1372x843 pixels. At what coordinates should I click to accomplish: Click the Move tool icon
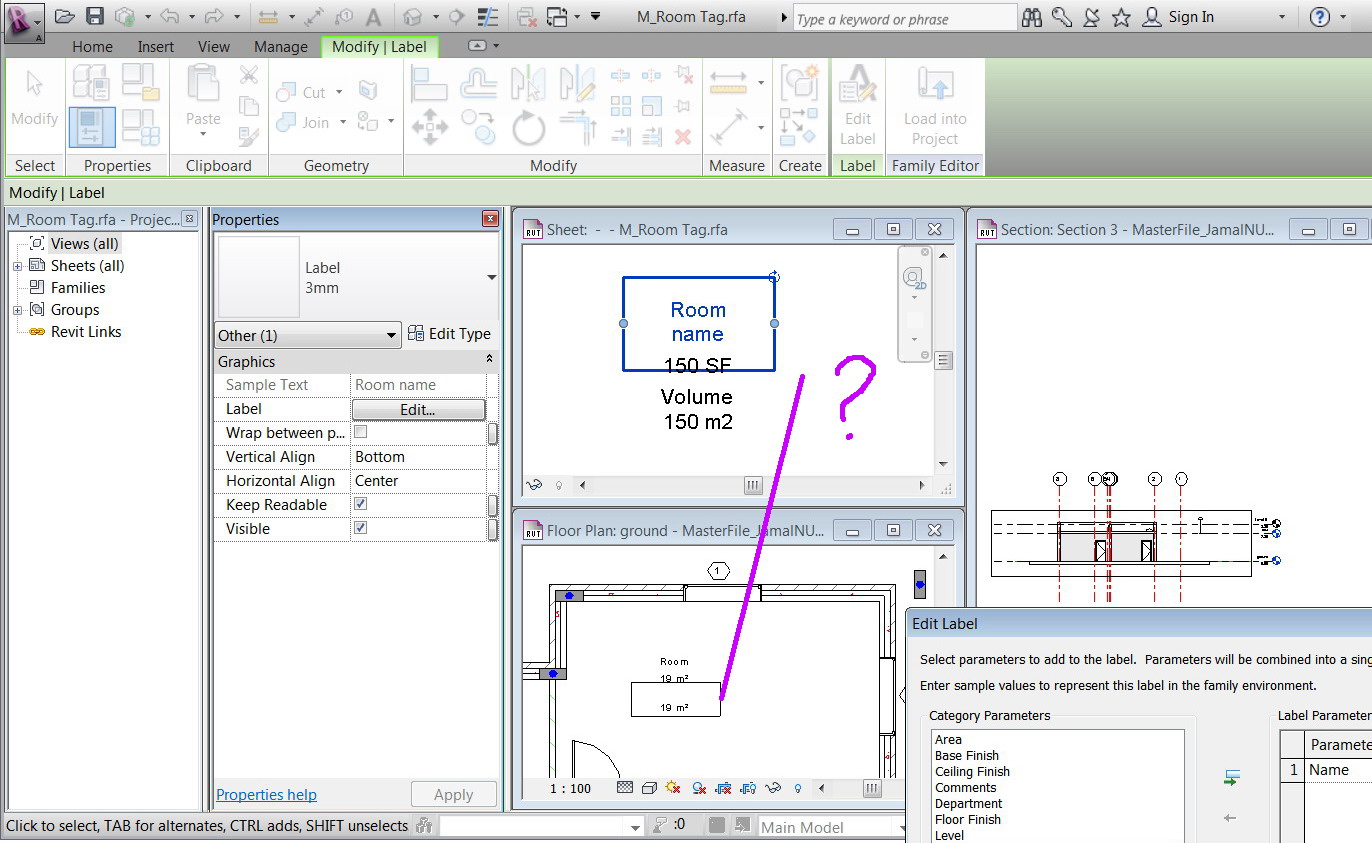tap(430, 128)
